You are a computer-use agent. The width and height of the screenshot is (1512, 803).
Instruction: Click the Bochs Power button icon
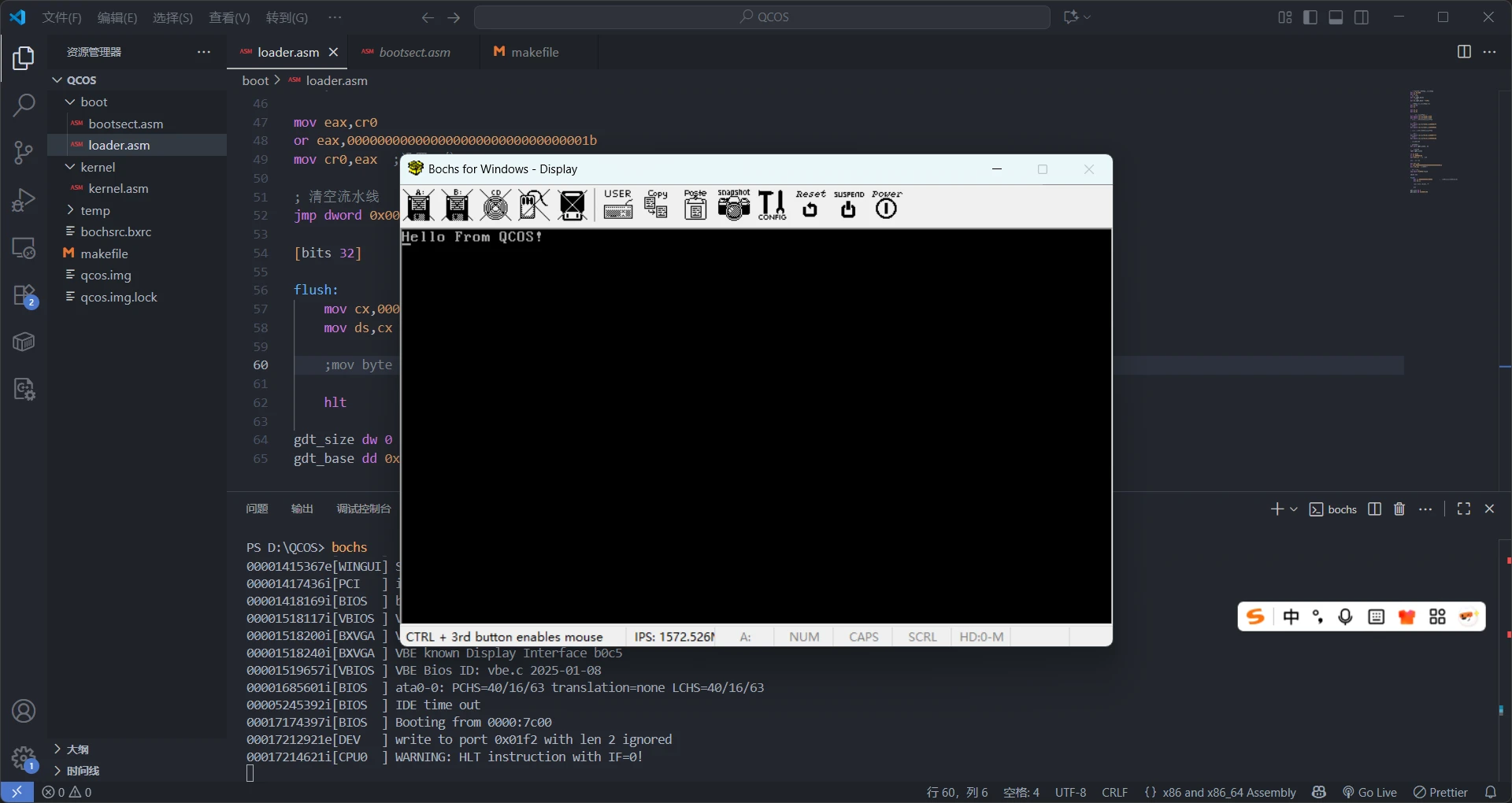[x=886, y=207]
